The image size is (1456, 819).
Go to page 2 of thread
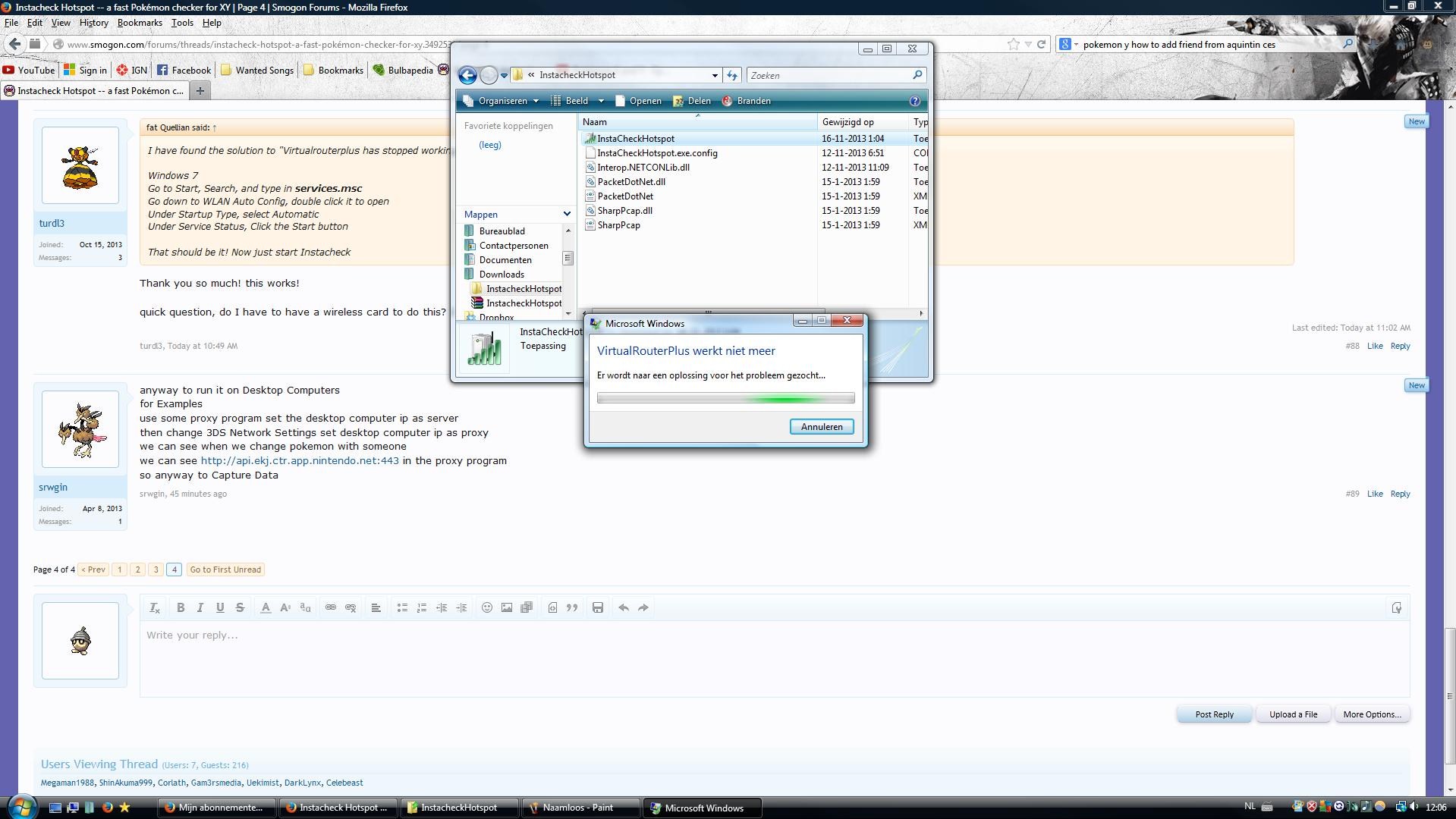pos(137,570)
